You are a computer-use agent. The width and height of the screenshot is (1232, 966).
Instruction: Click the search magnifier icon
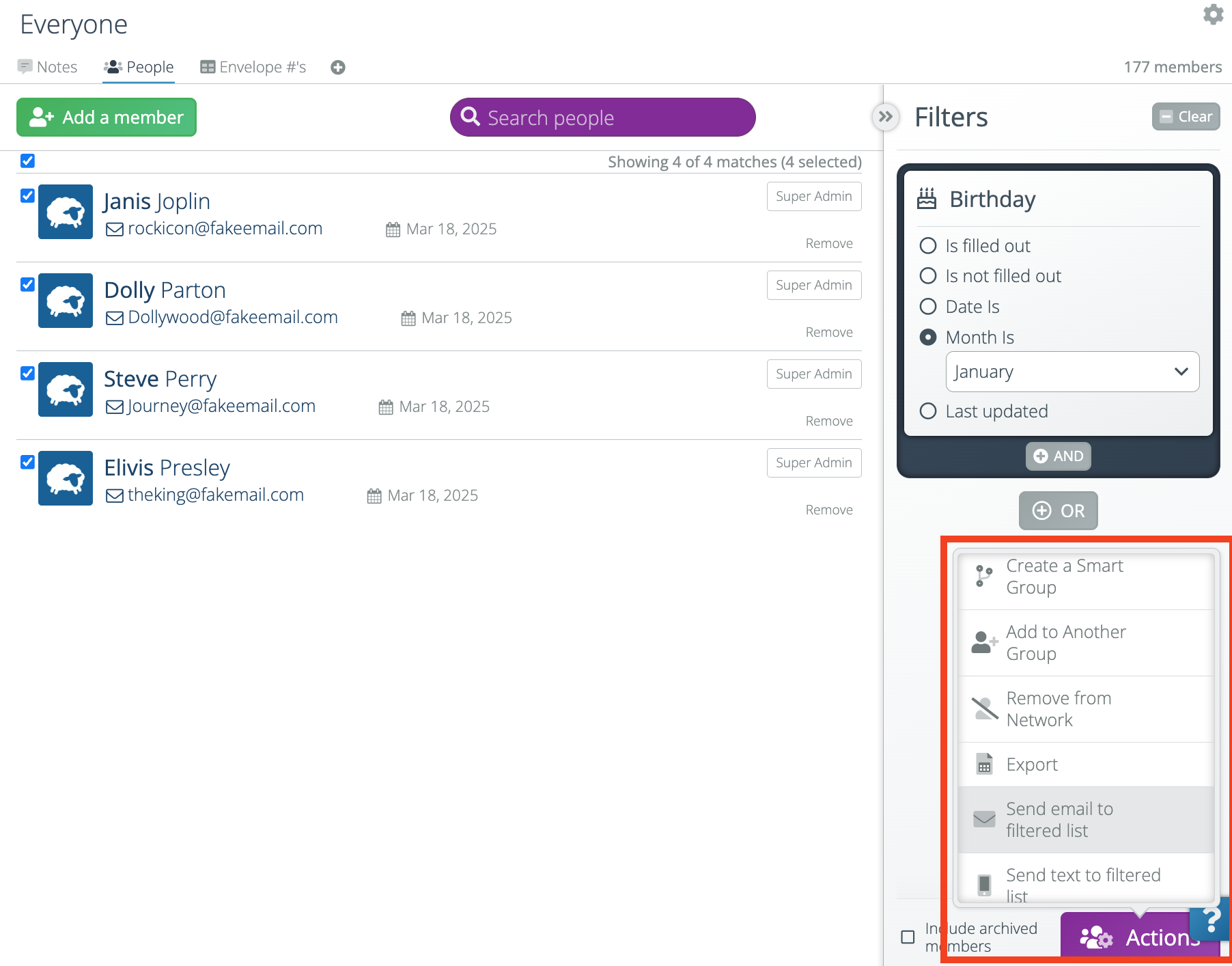(x=471, y=117)
